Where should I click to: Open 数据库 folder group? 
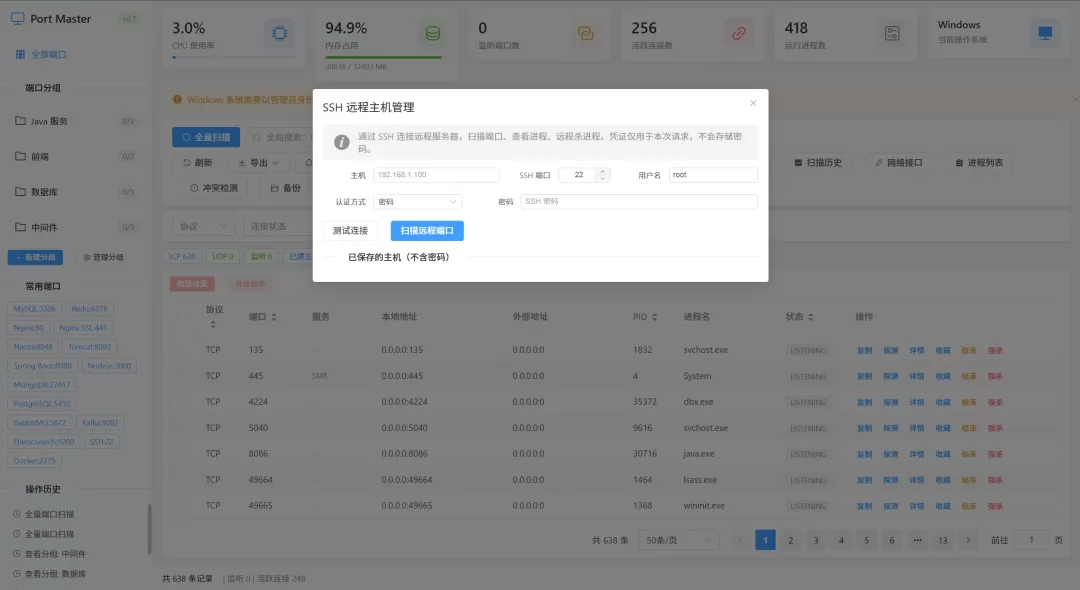tap(74, 192)
